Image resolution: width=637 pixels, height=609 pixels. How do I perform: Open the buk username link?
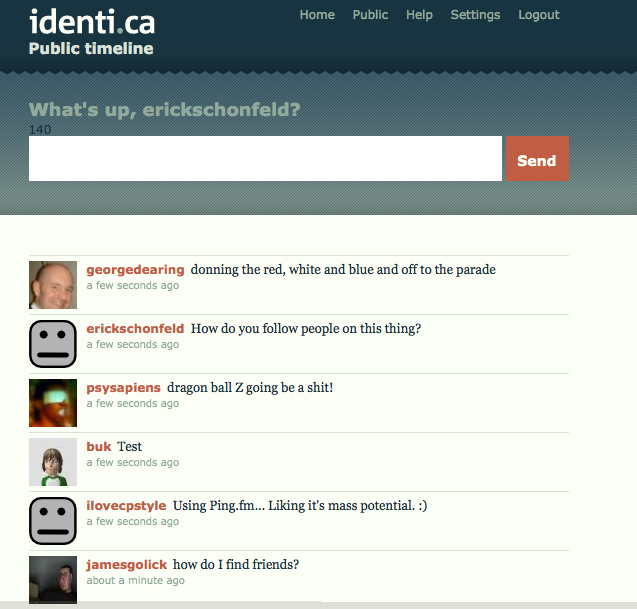98,447
